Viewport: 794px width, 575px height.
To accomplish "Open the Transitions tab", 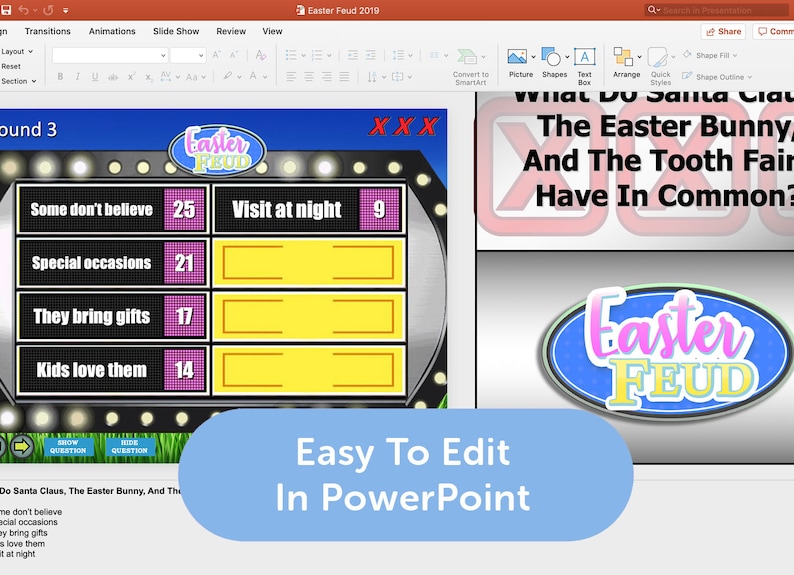I will [48, 31].
